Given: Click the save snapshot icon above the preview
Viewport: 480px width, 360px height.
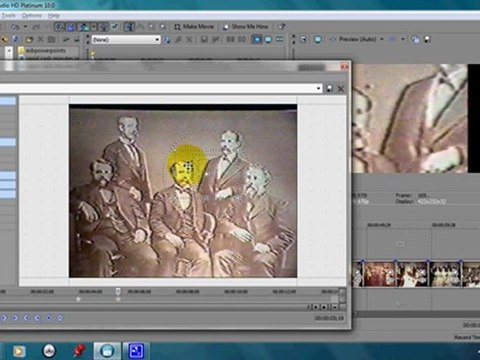Looking at the screenshot, I should (427, 40).
